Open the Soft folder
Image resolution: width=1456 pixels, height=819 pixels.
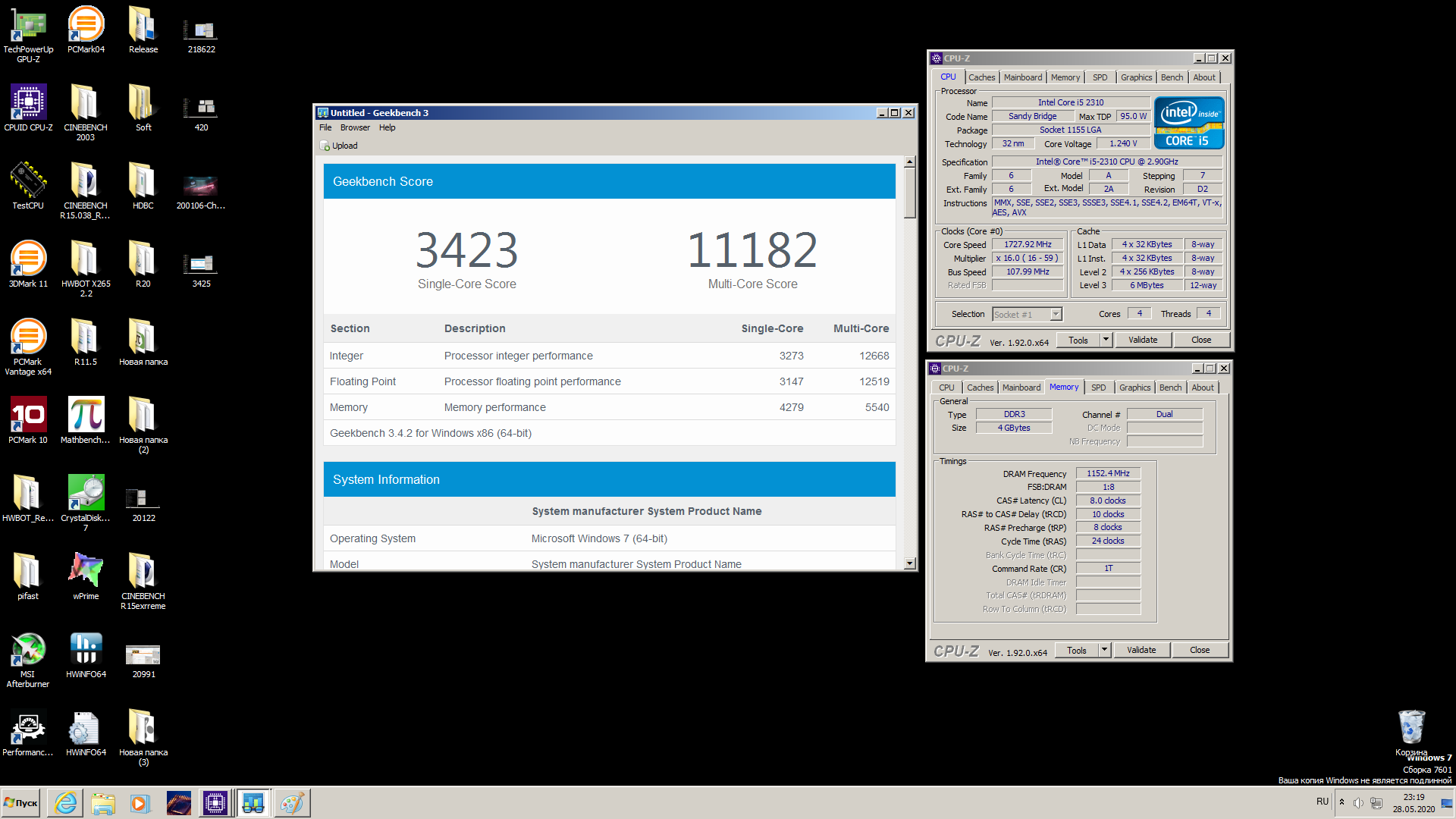pos(143,108)
